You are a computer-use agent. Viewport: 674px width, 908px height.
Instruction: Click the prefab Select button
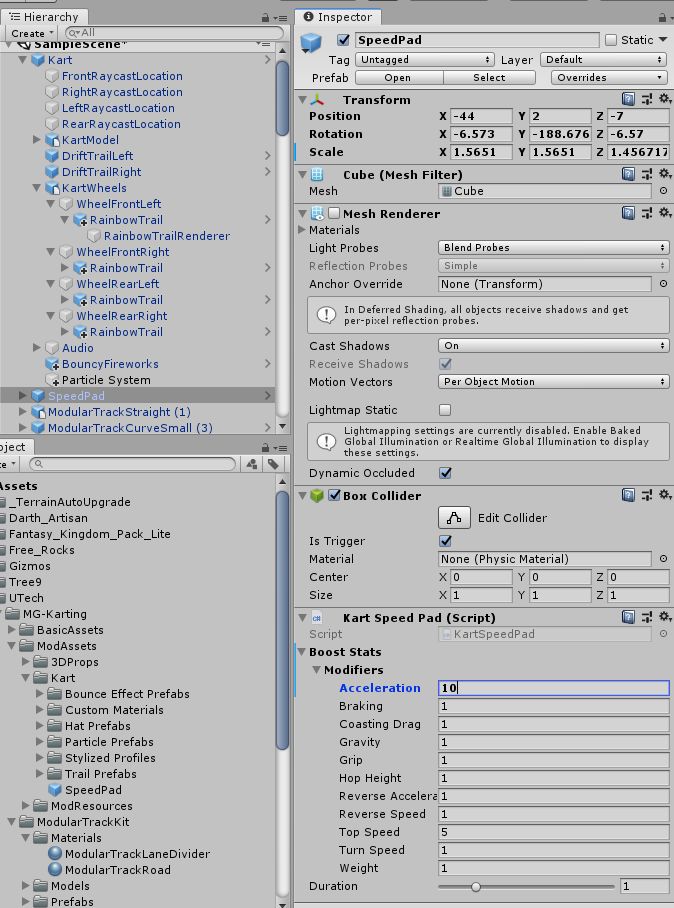[x=489, y=78]
